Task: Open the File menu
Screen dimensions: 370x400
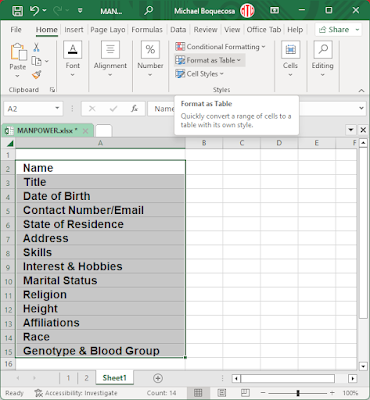Action: (x=16, y=30)
